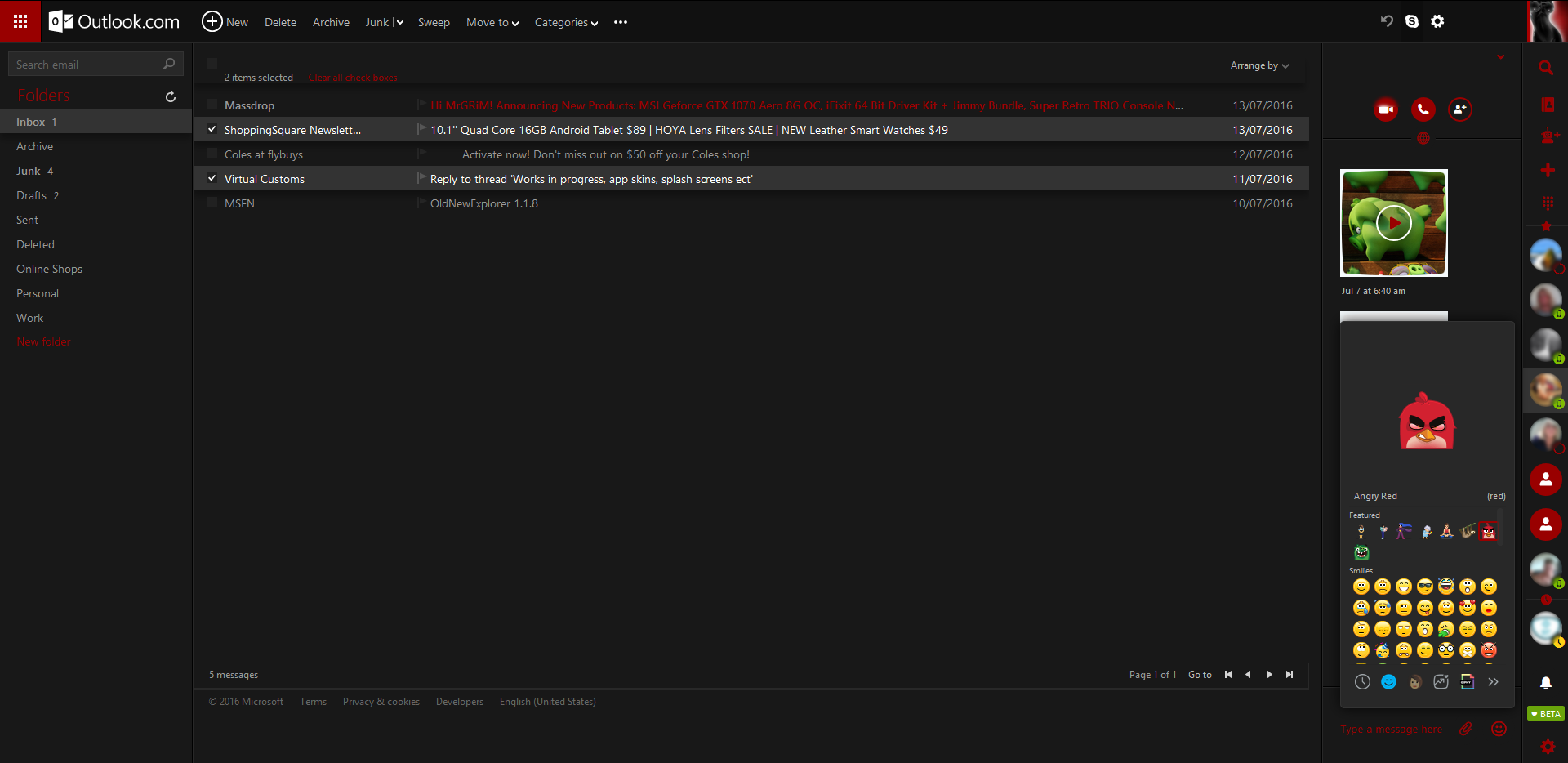Open the Terms footer link
Screen dimensions: 1568x763
tap(313, 702)
